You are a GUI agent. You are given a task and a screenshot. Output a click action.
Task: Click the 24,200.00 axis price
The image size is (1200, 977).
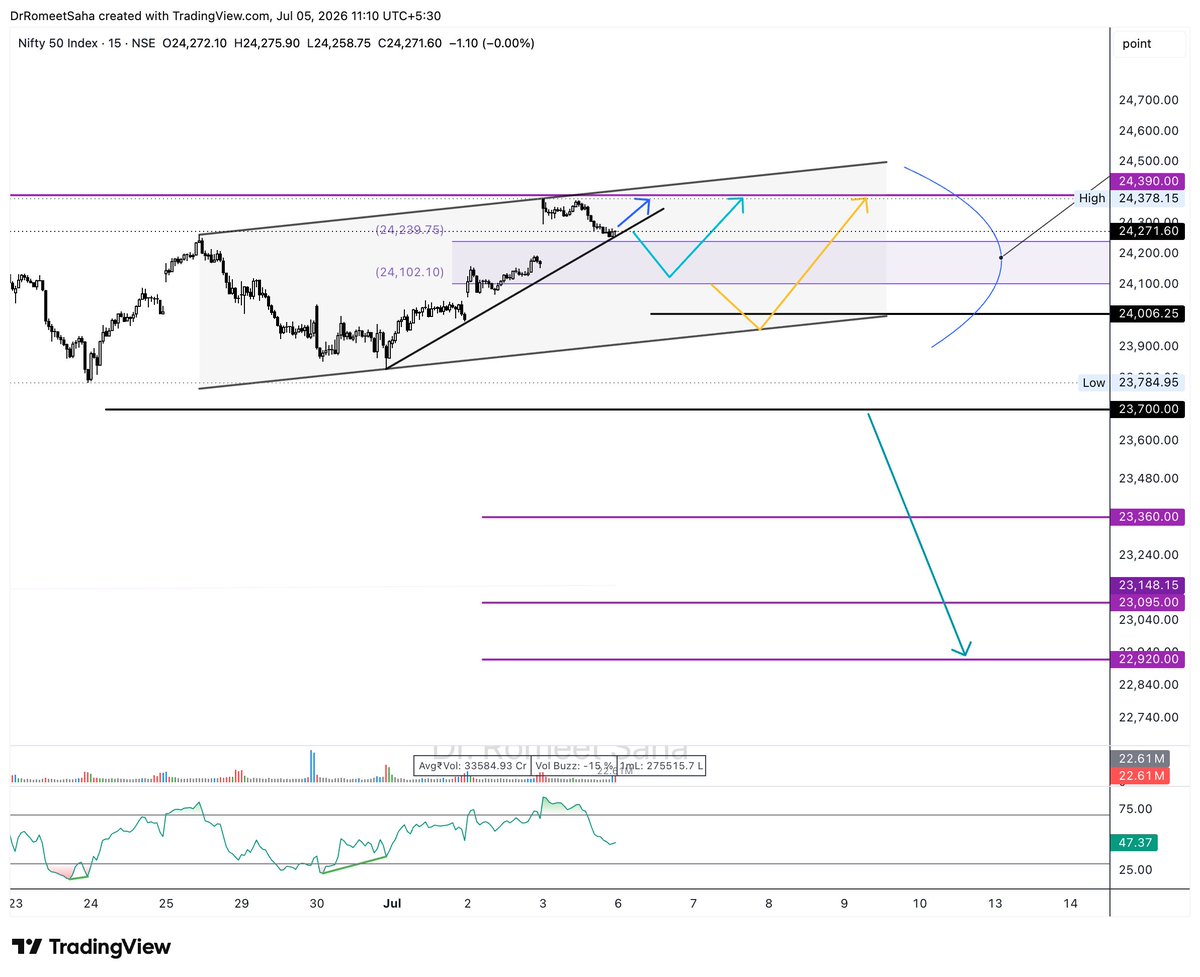point(1148,253)
